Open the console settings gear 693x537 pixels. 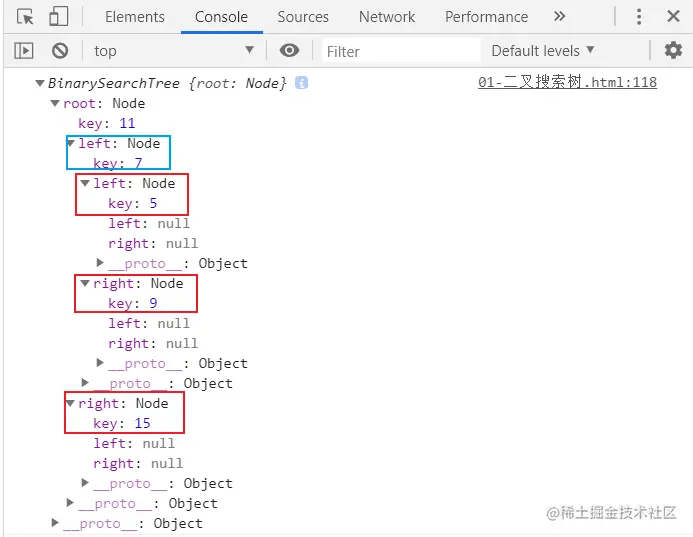(673, 50)
